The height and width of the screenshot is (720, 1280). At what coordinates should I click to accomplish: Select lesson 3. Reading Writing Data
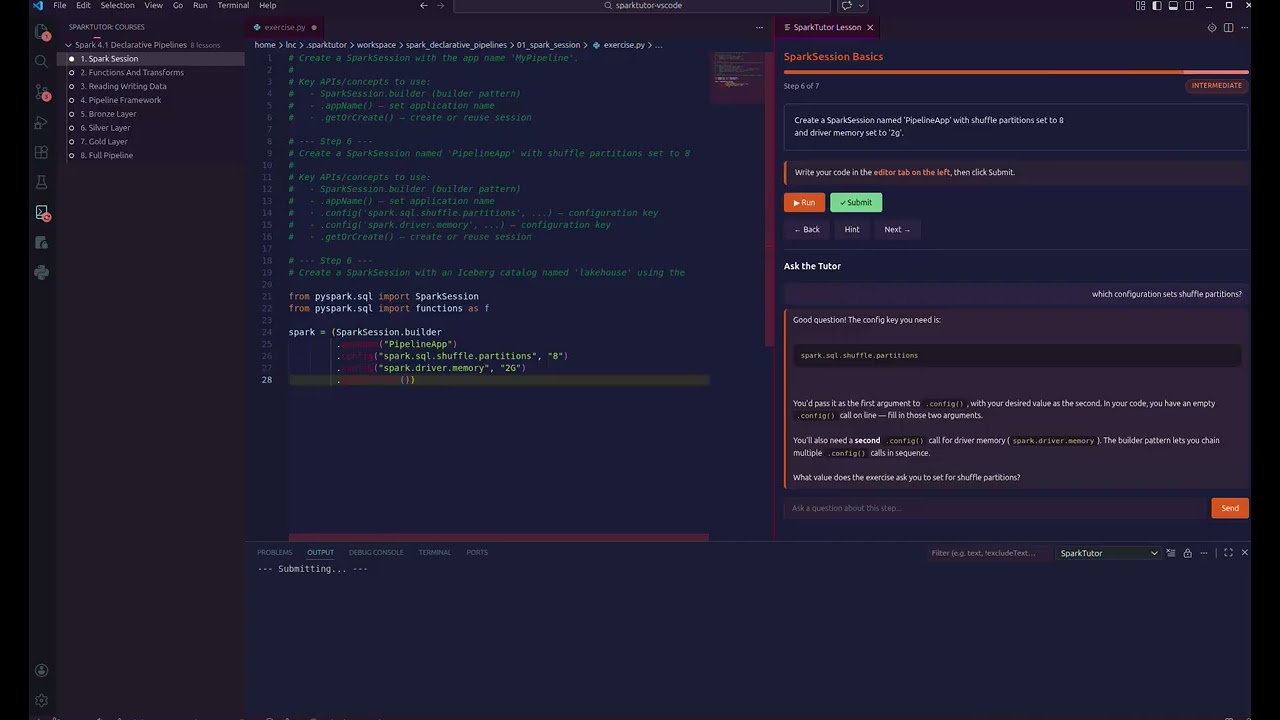point(123,86)
